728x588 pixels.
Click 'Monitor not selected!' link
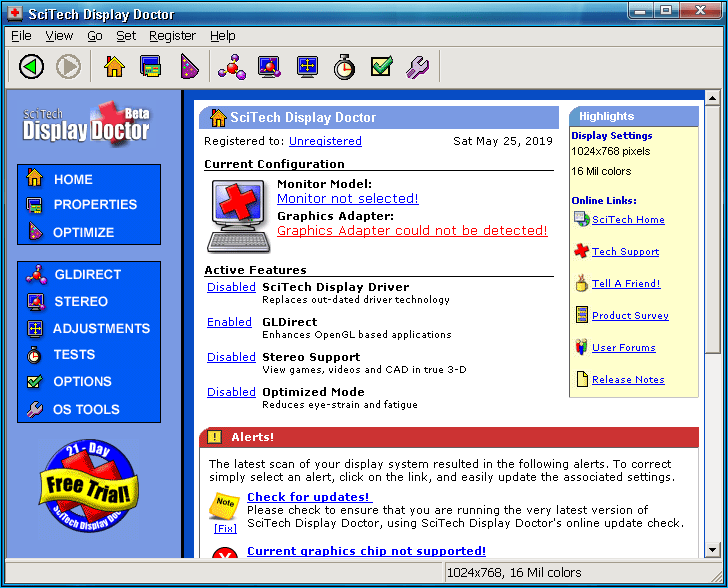point(348,199)
